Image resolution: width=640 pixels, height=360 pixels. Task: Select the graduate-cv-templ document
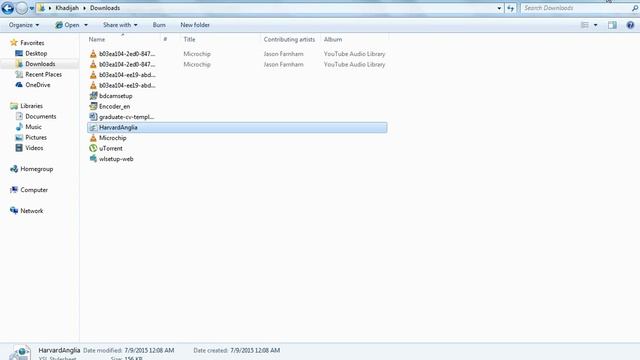point(126,117)
